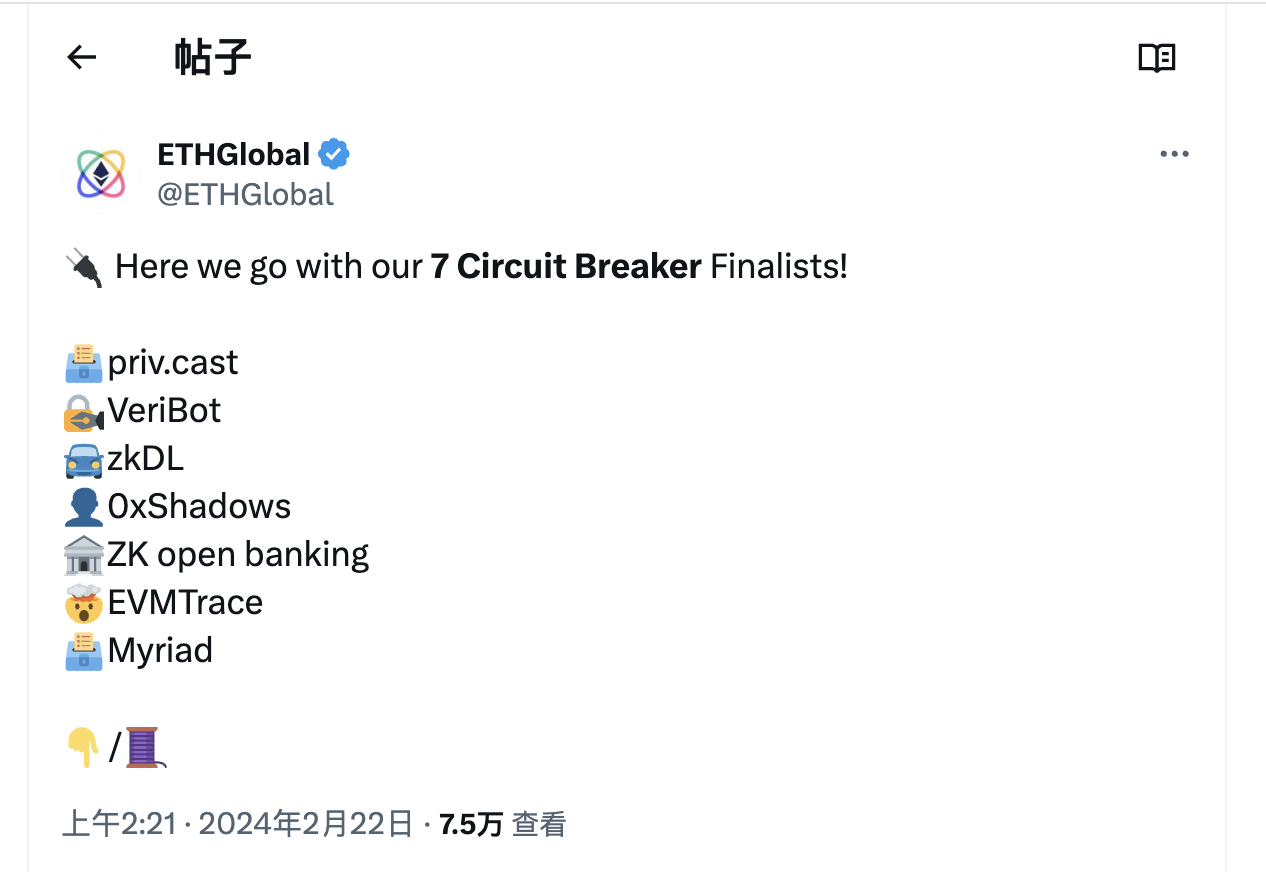The height and width of the screenshot is (872, 1266).
Task: Open the reader mode icon top right
Action: click(x=1157, y=57)
